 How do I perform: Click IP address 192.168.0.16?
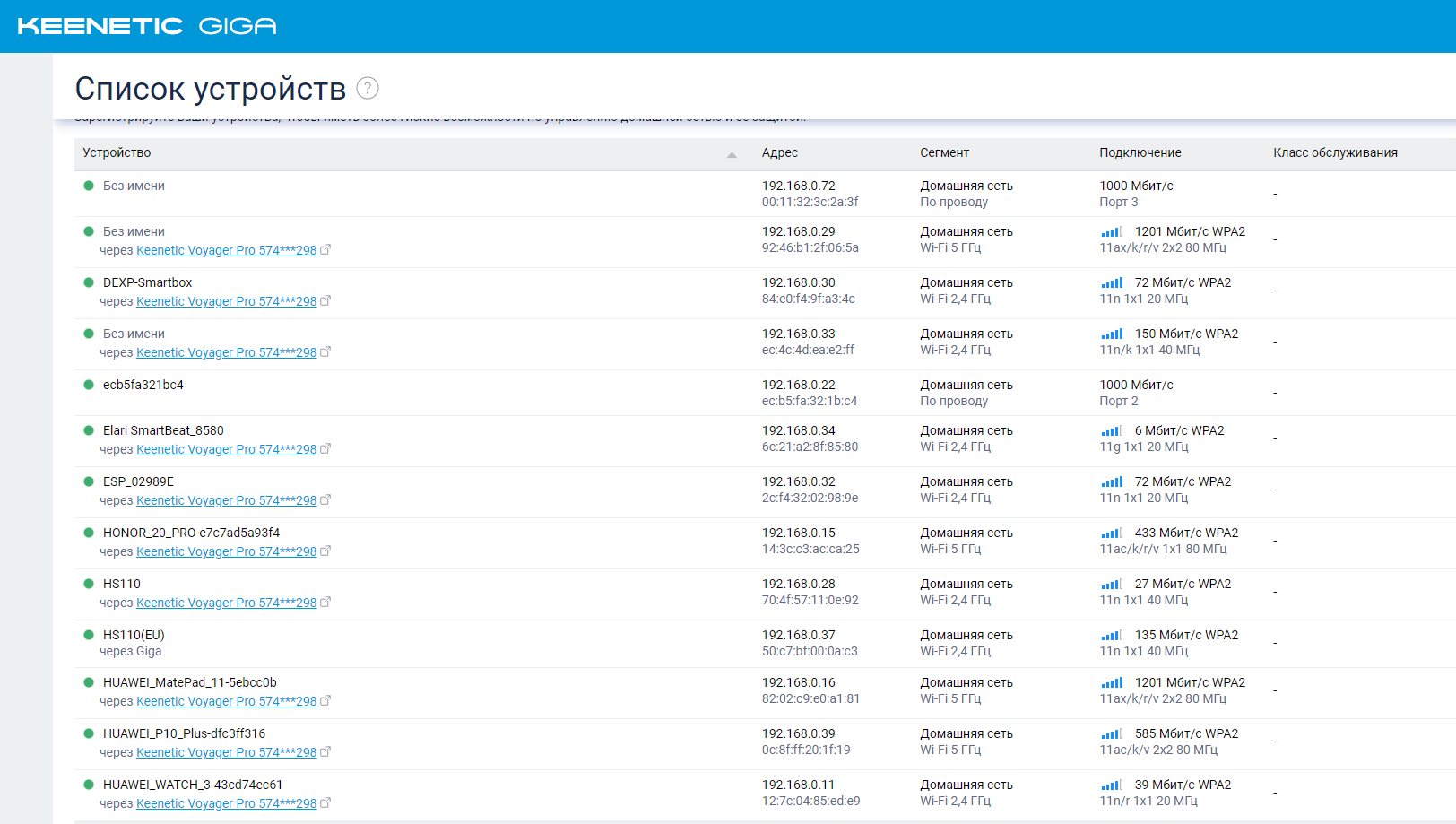pos(799,682)
